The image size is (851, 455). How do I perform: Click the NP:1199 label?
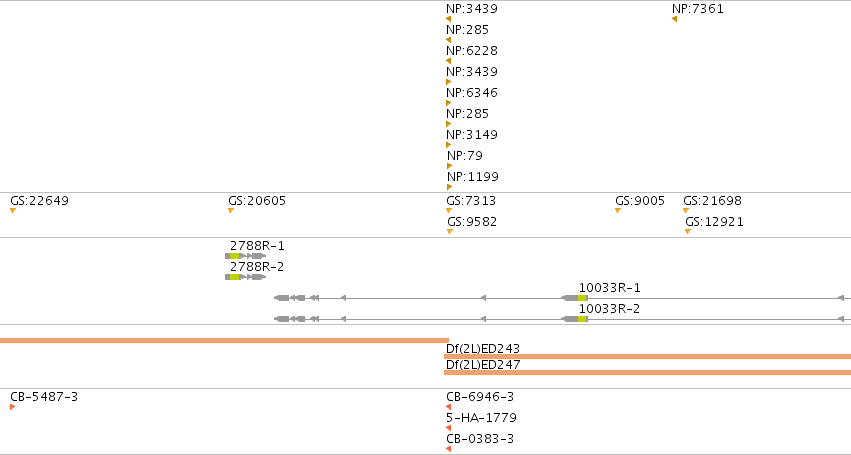(x=473, y=177)
